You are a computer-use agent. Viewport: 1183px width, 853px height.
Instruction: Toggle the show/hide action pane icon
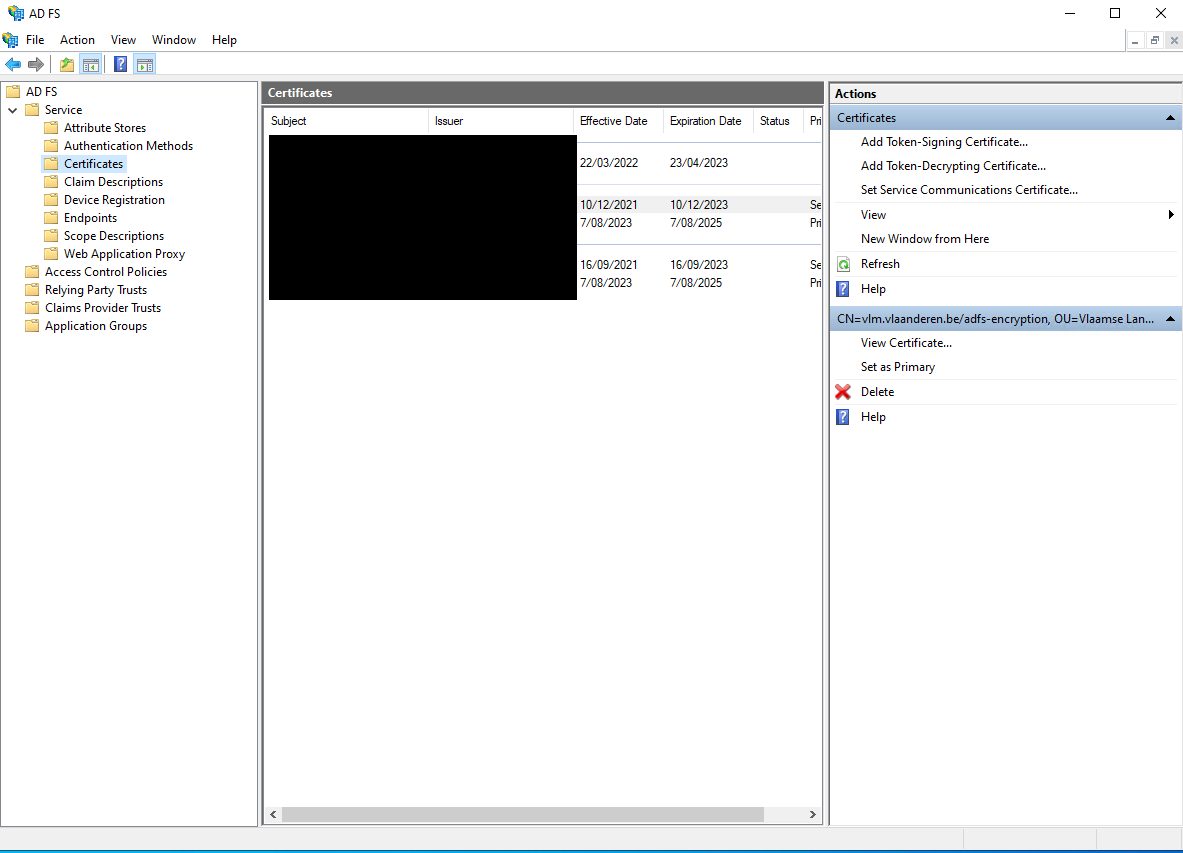(x=145, y=65)
